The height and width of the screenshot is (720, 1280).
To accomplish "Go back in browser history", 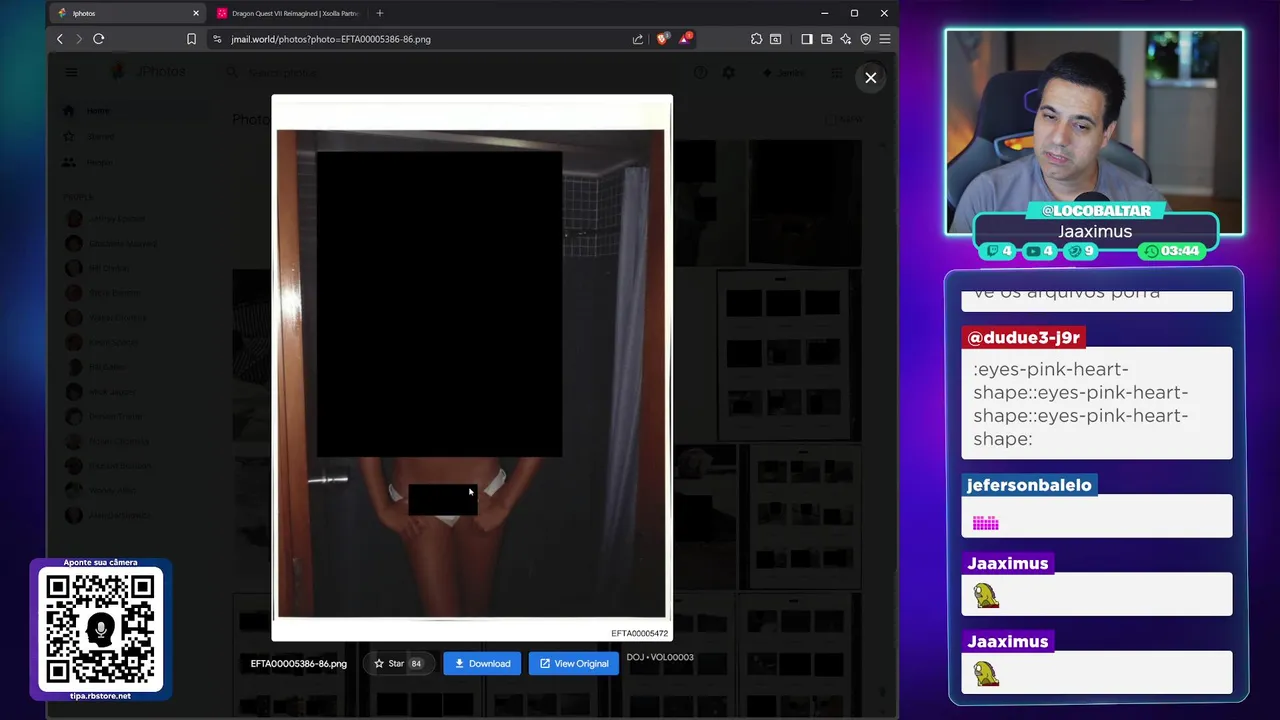I will point(60,39).
